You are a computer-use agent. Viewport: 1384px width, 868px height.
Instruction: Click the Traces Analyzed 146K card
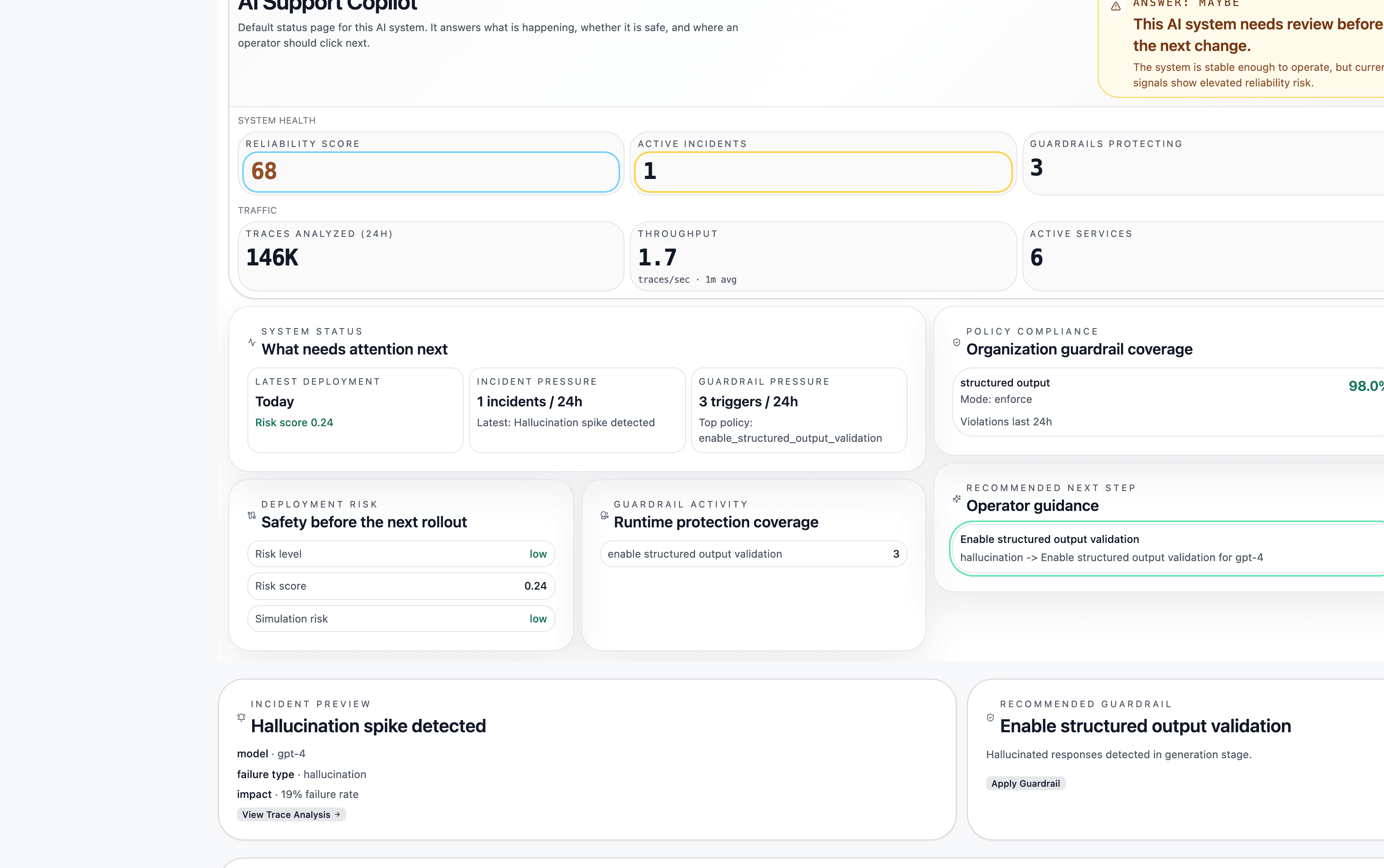tap(431, 256)
